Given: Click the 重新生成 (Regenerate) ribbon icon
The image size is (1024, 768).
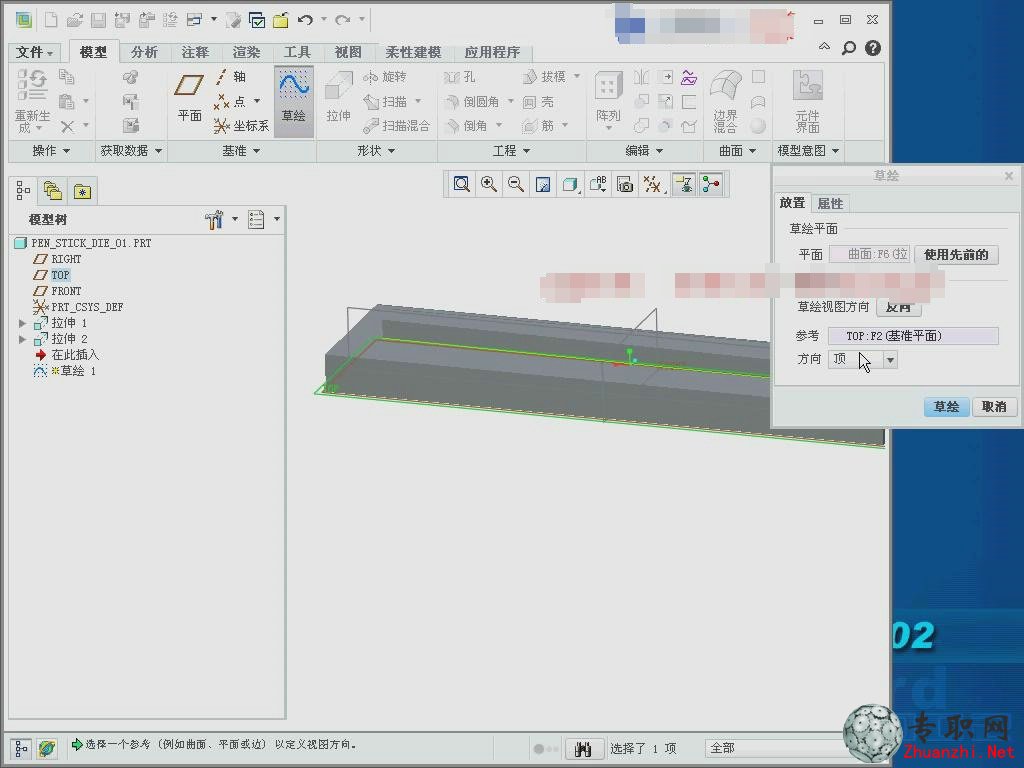Looking at the screenshot, I should click(32, 102).
